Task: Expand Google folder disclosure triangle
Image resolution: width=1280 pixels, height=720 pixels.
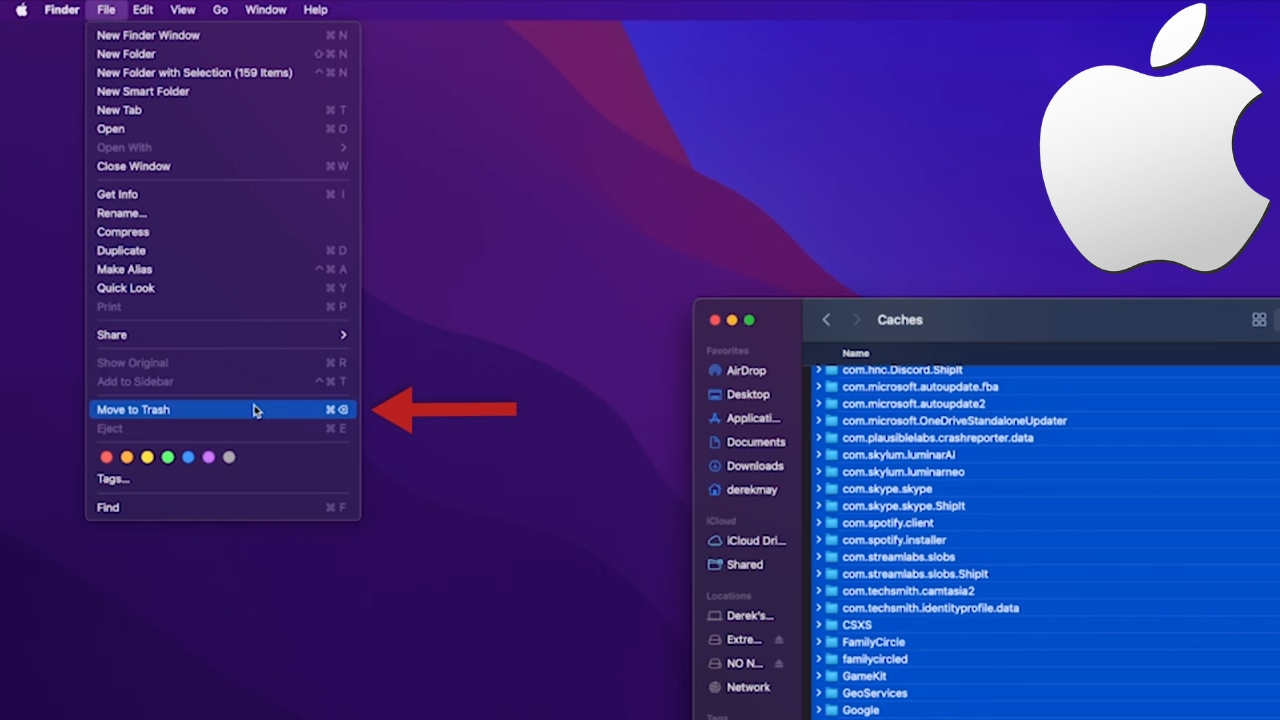Action: click(x=818, y=710)
